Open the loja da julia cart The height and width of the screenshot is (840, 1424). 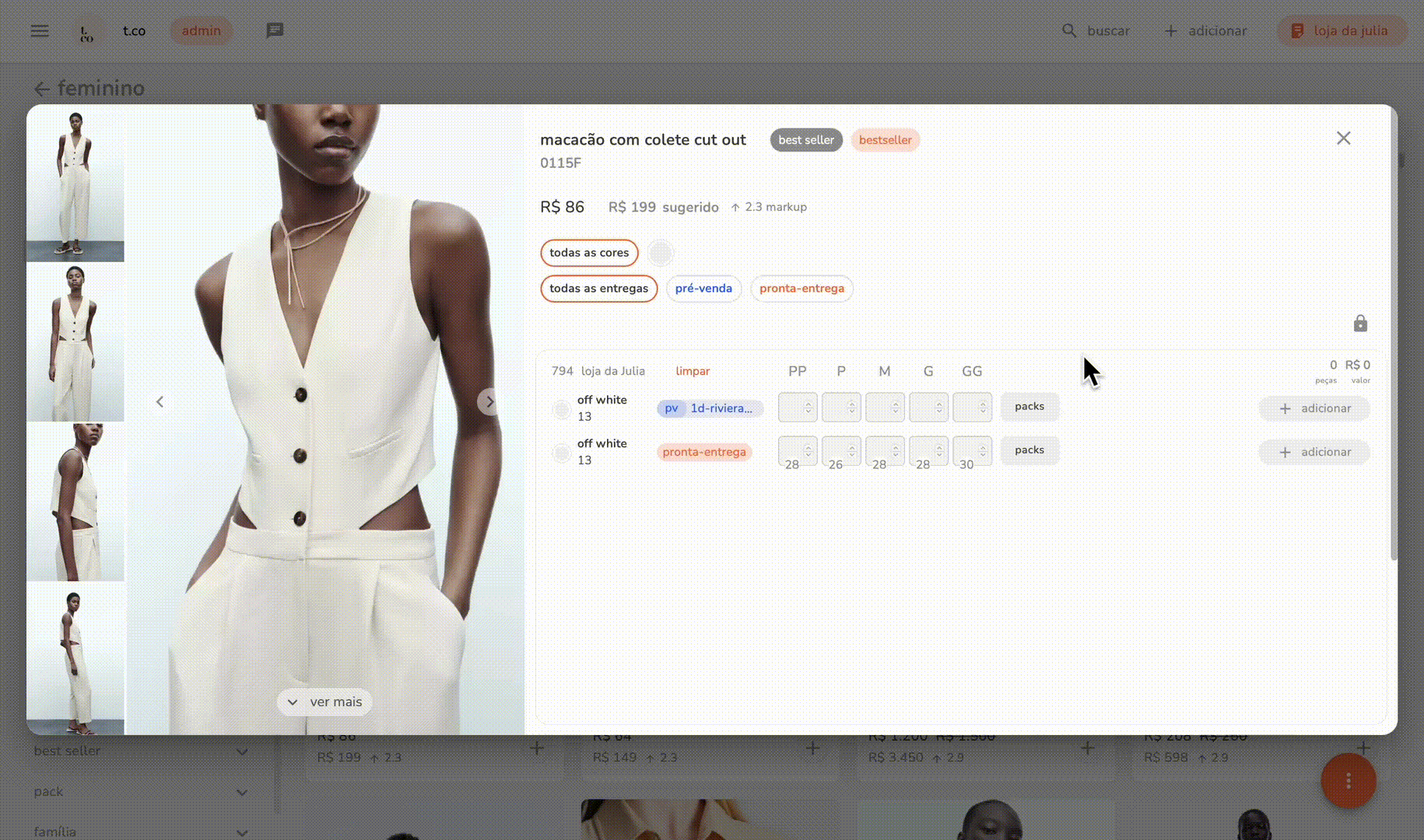click(x=1341, y=30)
